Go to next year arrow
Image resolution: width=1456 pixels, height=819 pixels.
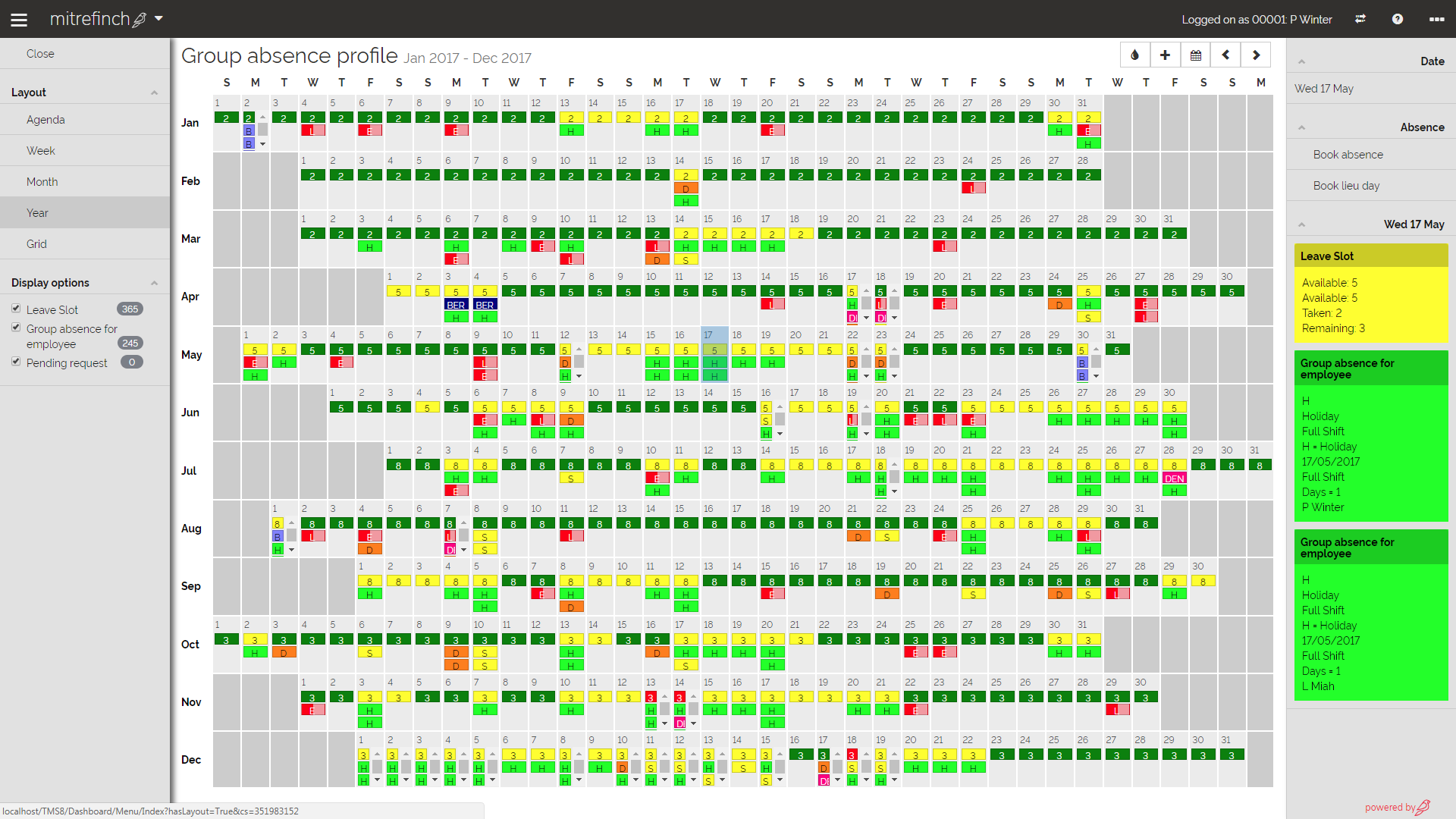(1256, 55)
